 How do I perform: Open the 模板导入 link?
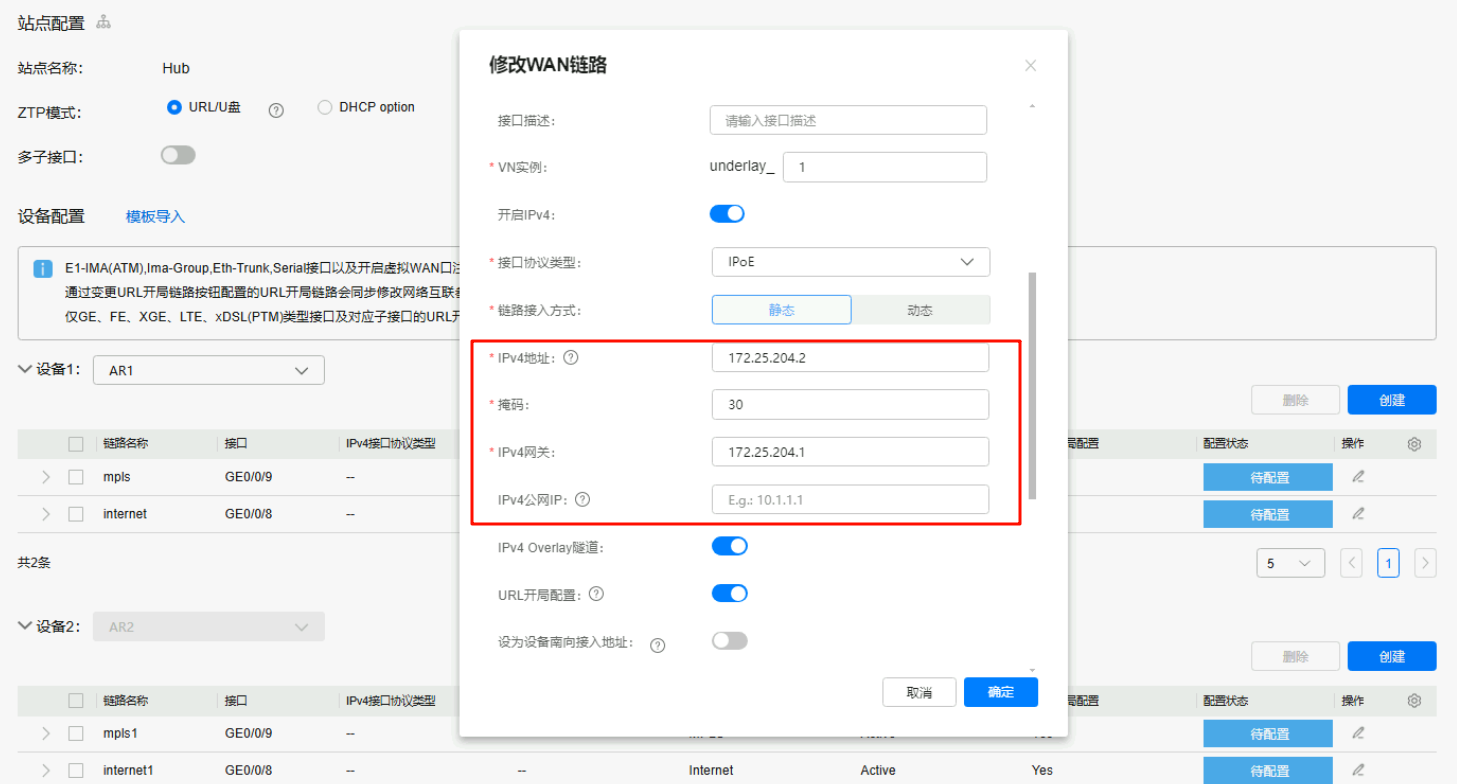point(155,217)
